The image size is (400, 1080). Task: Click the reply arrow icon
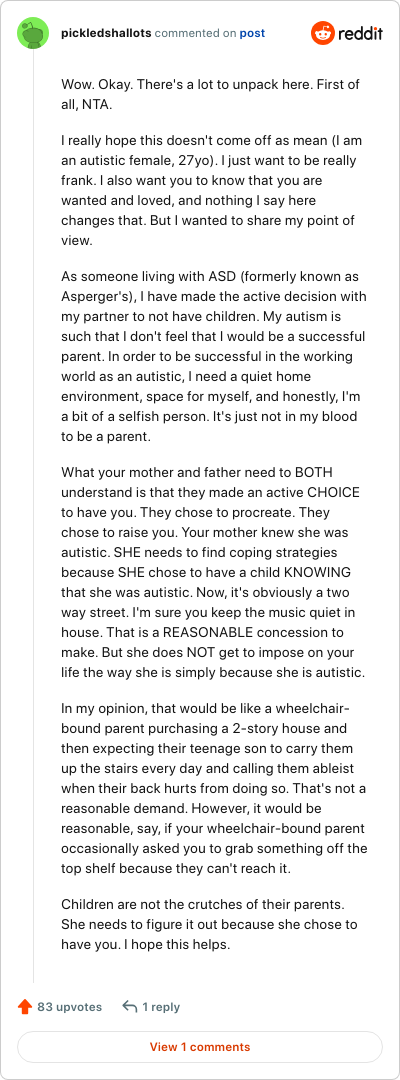(129, 1007)
